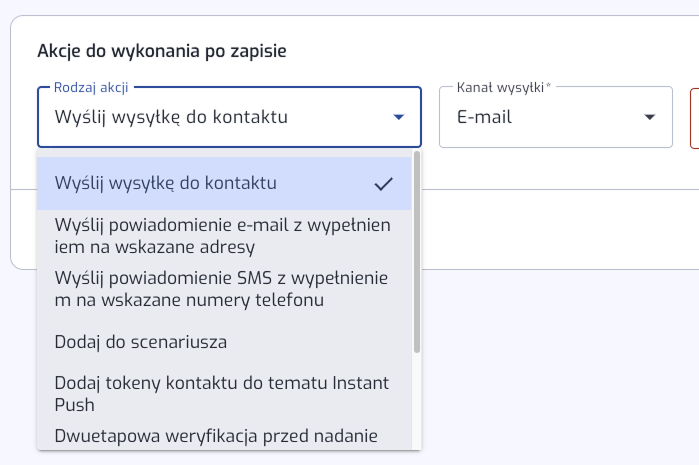Focus the red-bordered field right of Kanał wysyłki

695,118
